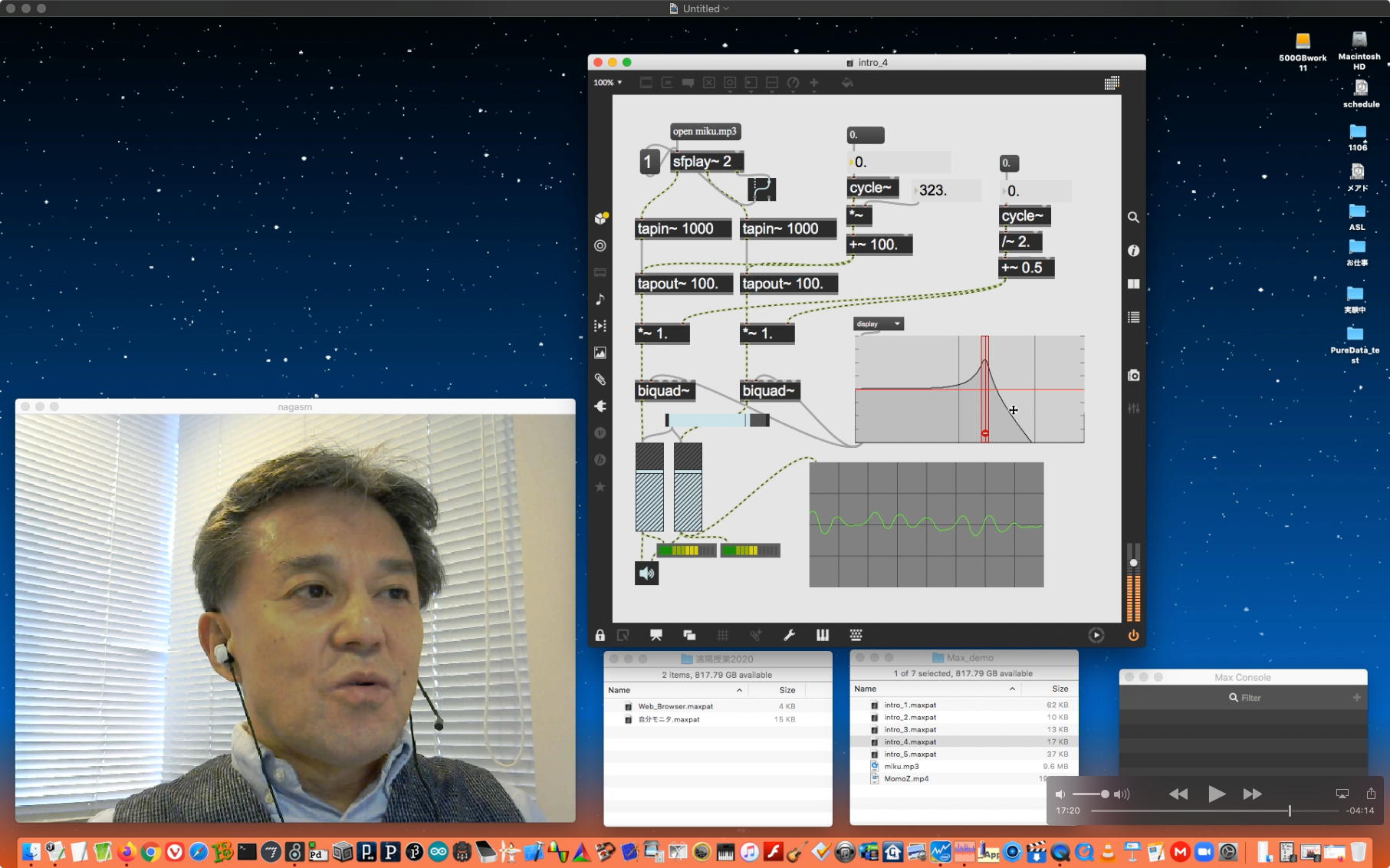Select miku.mp3 in the Max_demo folder
Image resolution: width=1390 pixels, height=868 pixels.
(x=901, y=766)
